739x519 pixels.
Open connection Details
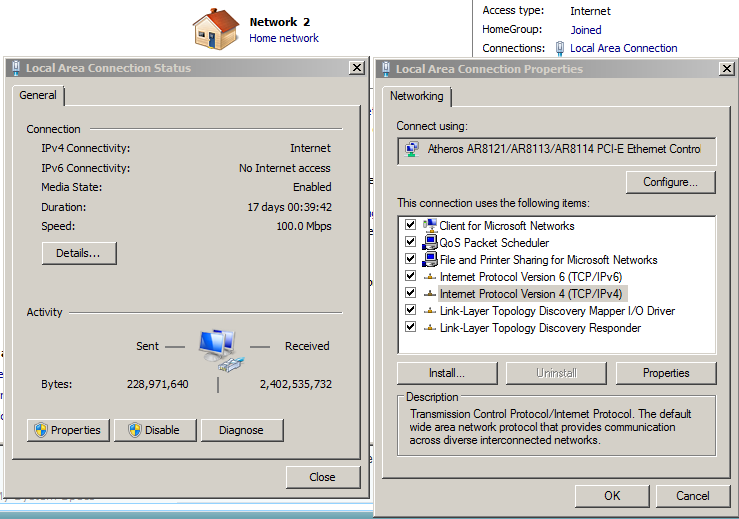pyautogui.click(x=79, y=253)
